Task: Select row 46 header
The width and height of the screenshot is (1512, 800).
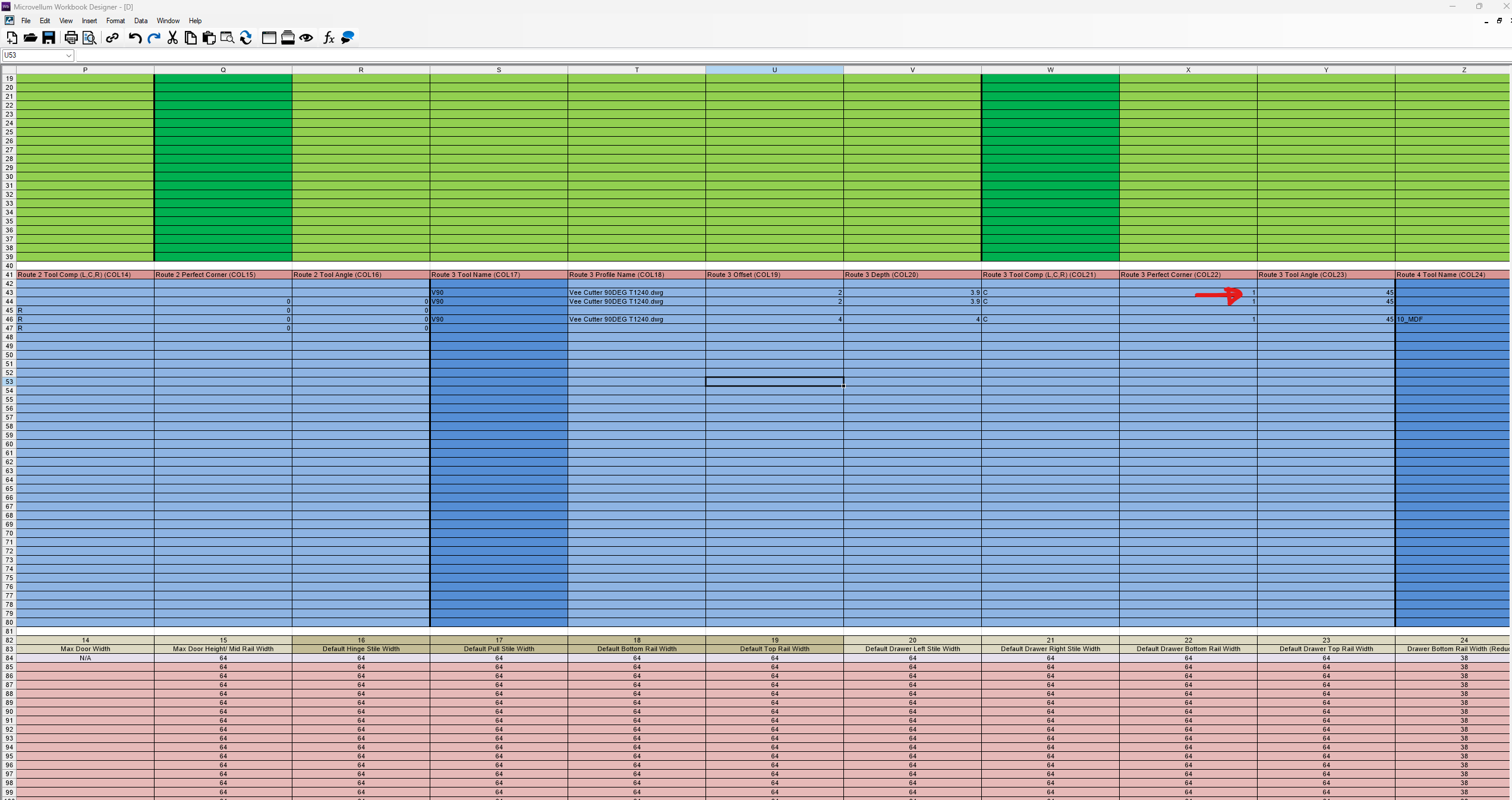Action: coord(9,319)
